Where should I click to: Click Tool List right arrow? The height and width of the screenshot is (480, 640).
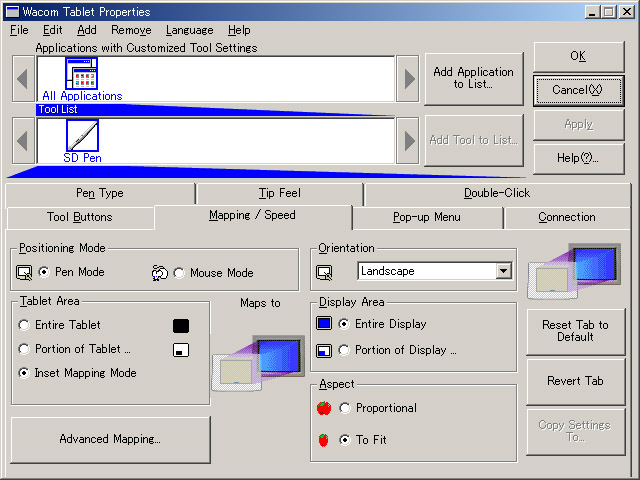(x=408, y=141)
